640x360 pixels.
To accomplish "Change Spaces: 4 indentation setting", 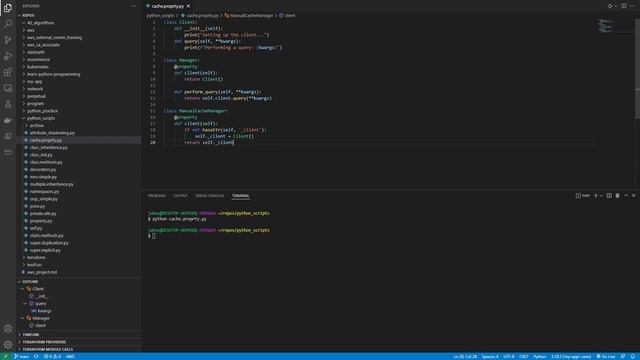I will pyautogui.click(x=490, y=357).
